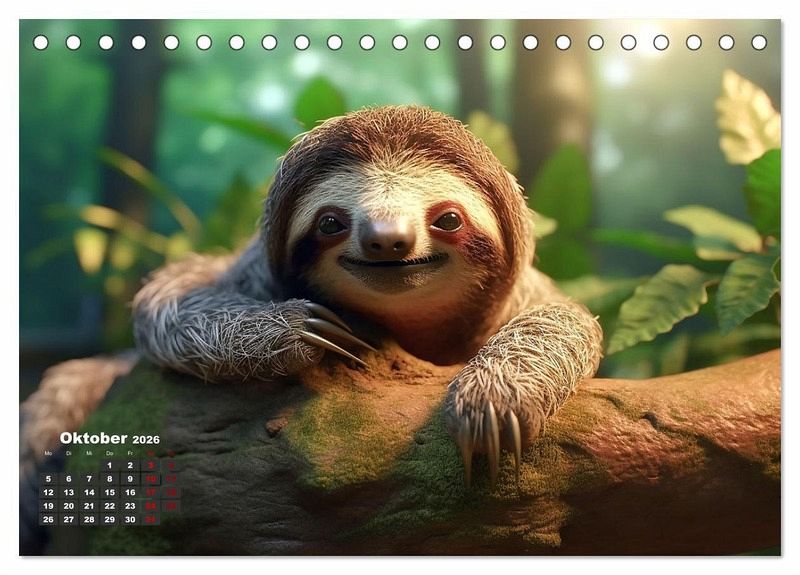
Task: Click the "Oktober" month title
Action: coord(93,438)
